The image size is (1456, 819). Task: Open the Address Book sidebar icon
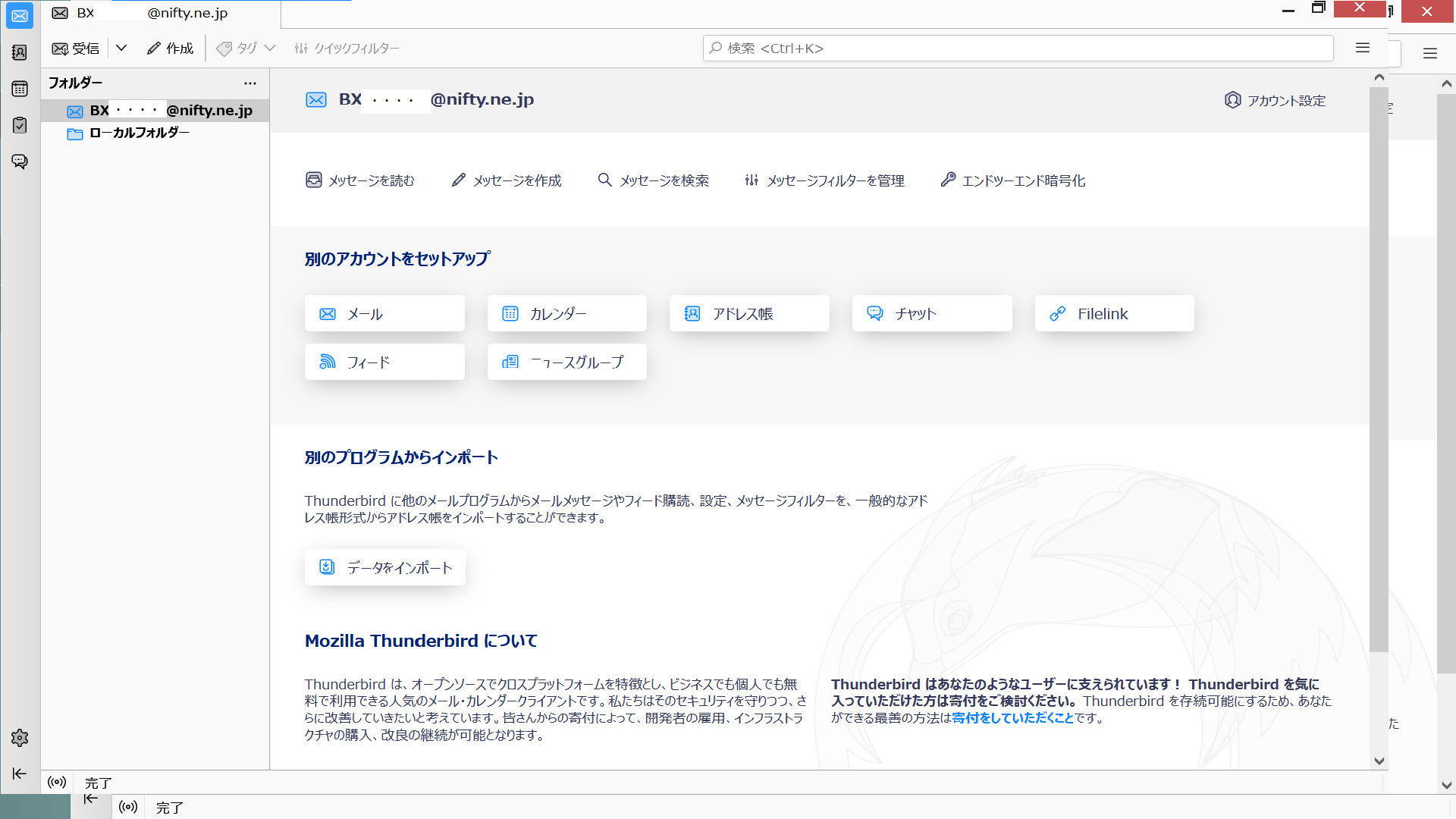coord(20,52)
